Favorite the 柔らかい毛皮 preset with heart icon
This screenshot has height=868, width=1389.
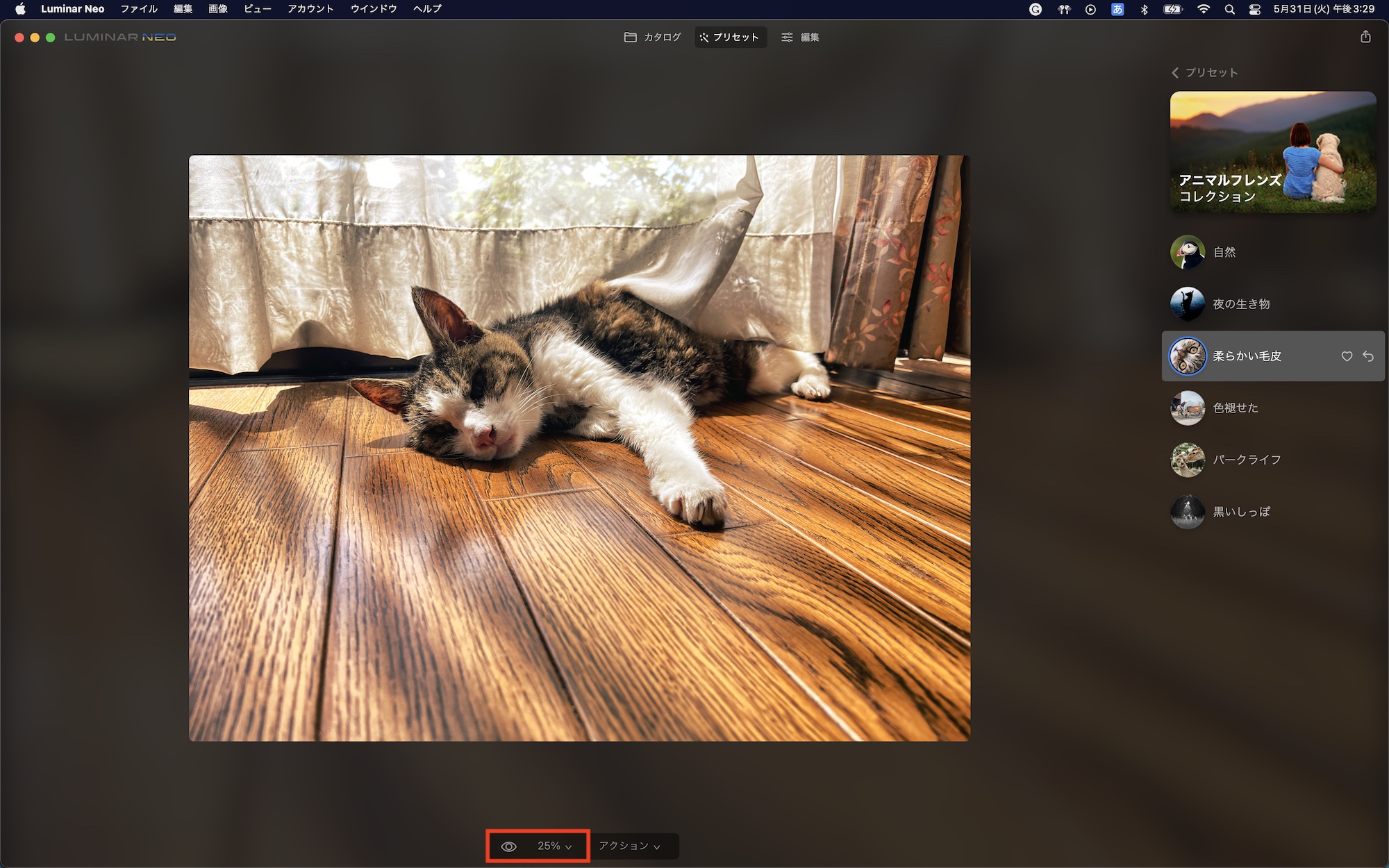click(x=1347, y=356)
